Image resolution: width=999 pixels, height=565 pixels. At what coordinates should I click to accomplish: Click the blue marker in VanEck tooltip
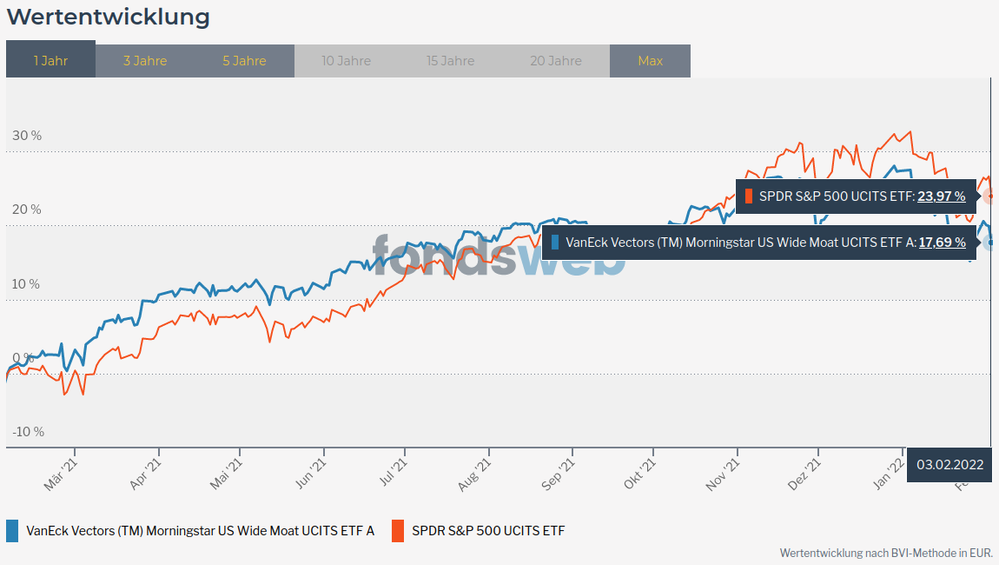[555, 242]
